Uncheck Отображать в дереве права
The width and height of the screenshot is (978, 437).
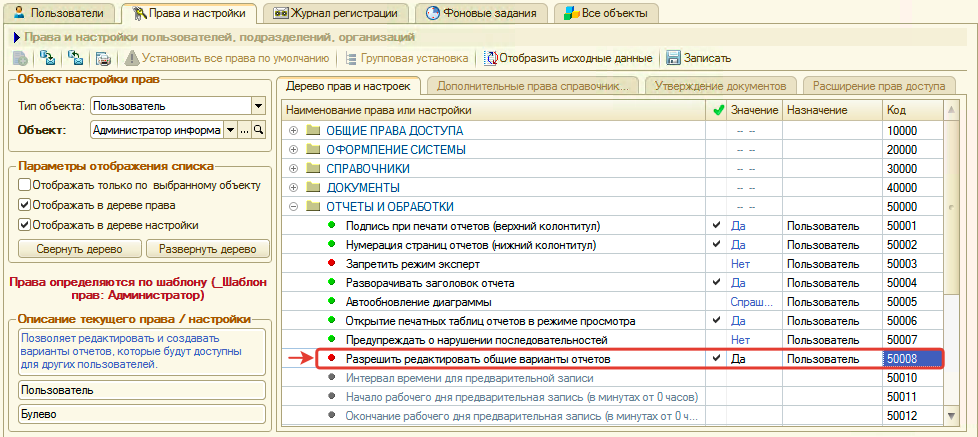point(25,205)
